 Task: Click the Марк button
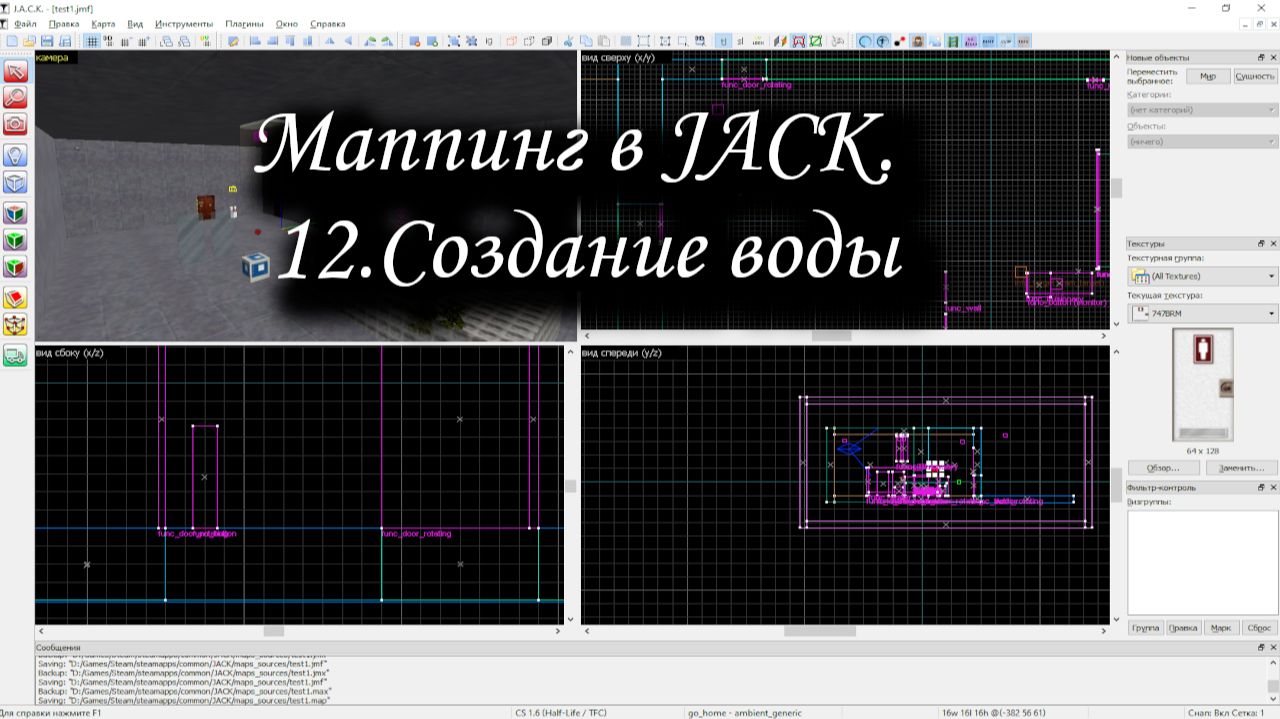(x=1221, y=628)
